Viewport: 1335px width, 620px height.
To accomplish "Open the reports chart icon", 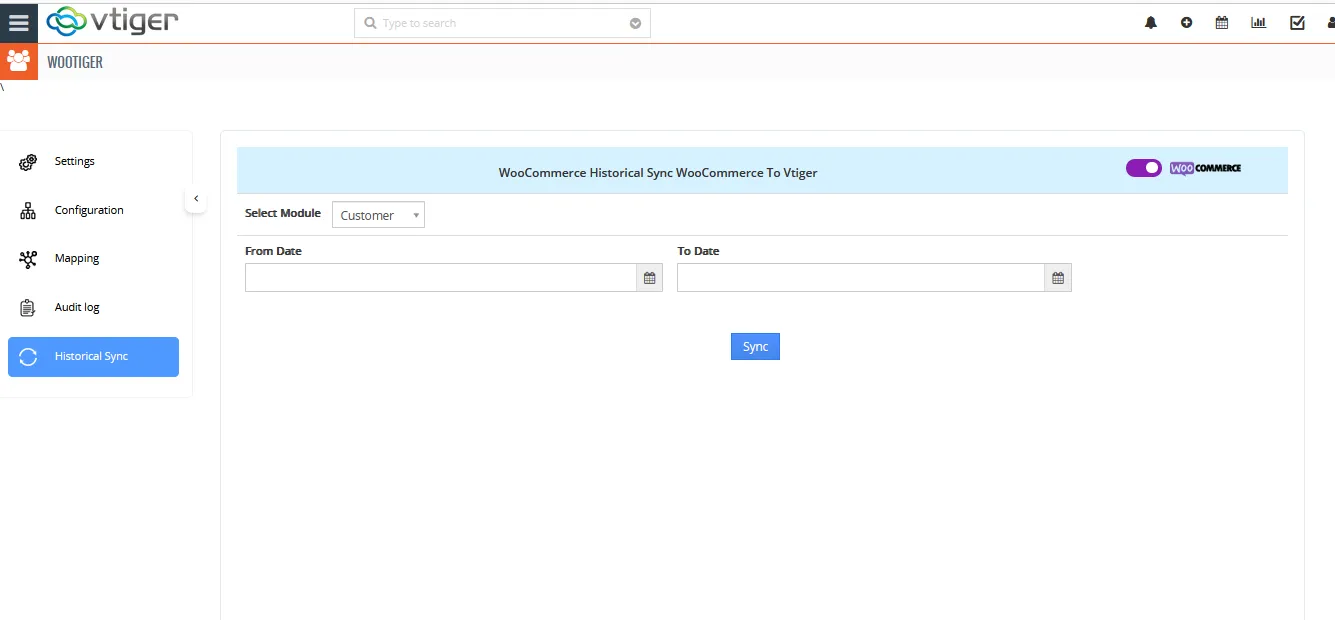I will pos(1258,23).
